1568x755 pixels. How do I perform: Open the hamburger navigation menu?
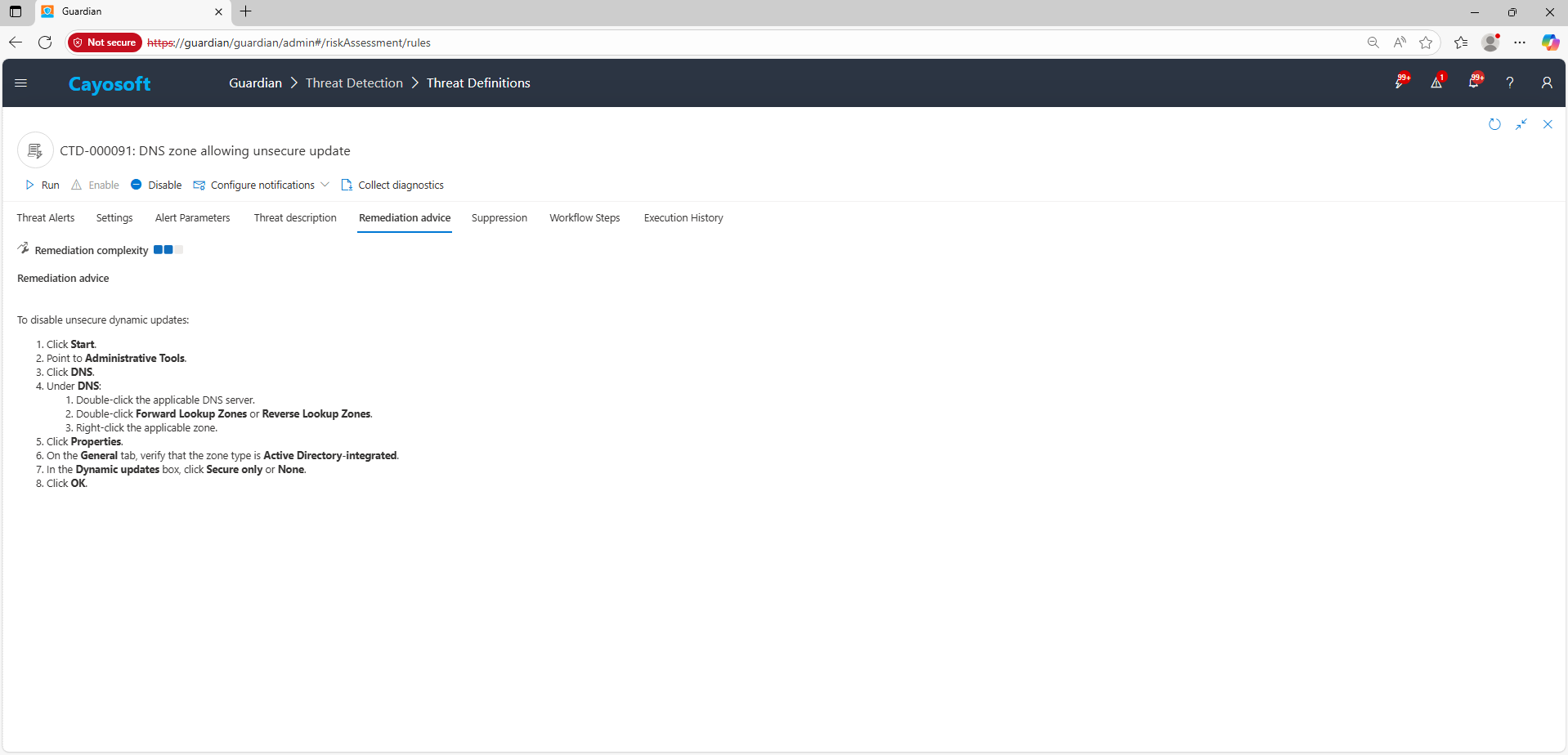tap(21, 83)
